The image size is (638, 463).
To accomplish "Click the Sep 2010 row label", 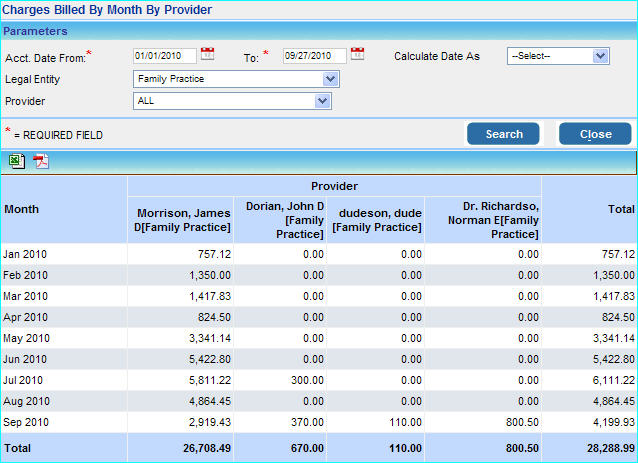I will pos(25,422).
